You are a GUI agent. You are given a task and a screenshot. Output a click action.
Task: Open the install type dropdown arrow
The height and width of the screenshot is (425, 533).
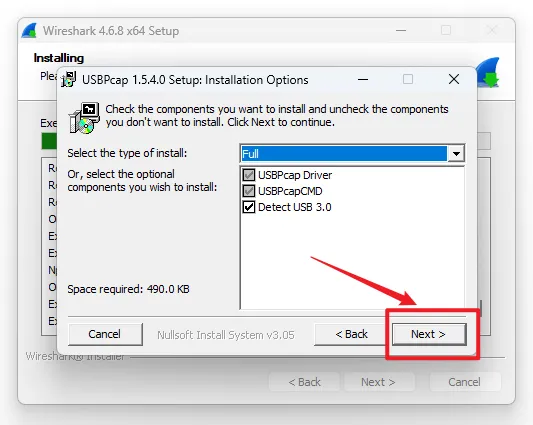(456, 154)
